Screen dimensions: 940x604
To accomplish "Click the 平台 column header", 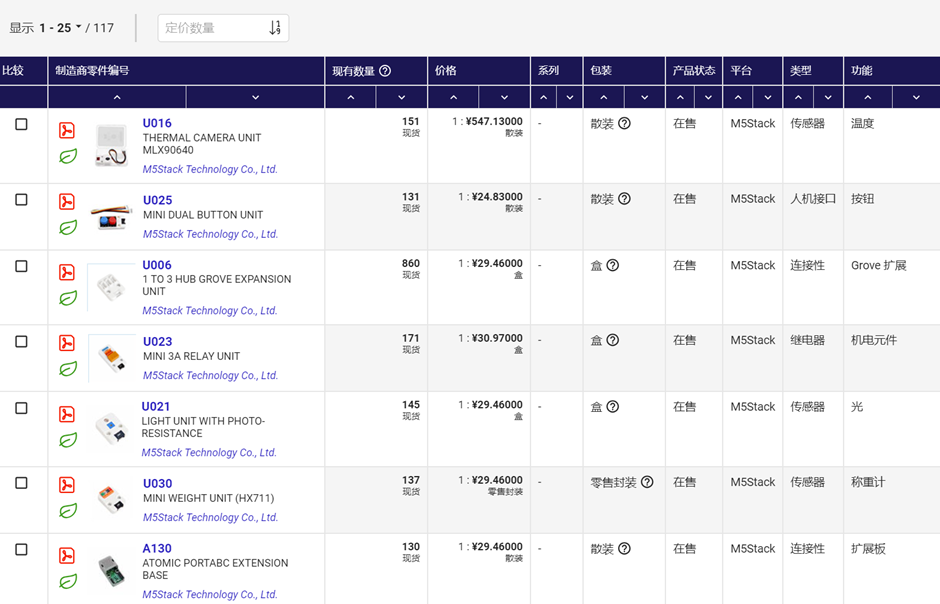I will coord(741,71).
